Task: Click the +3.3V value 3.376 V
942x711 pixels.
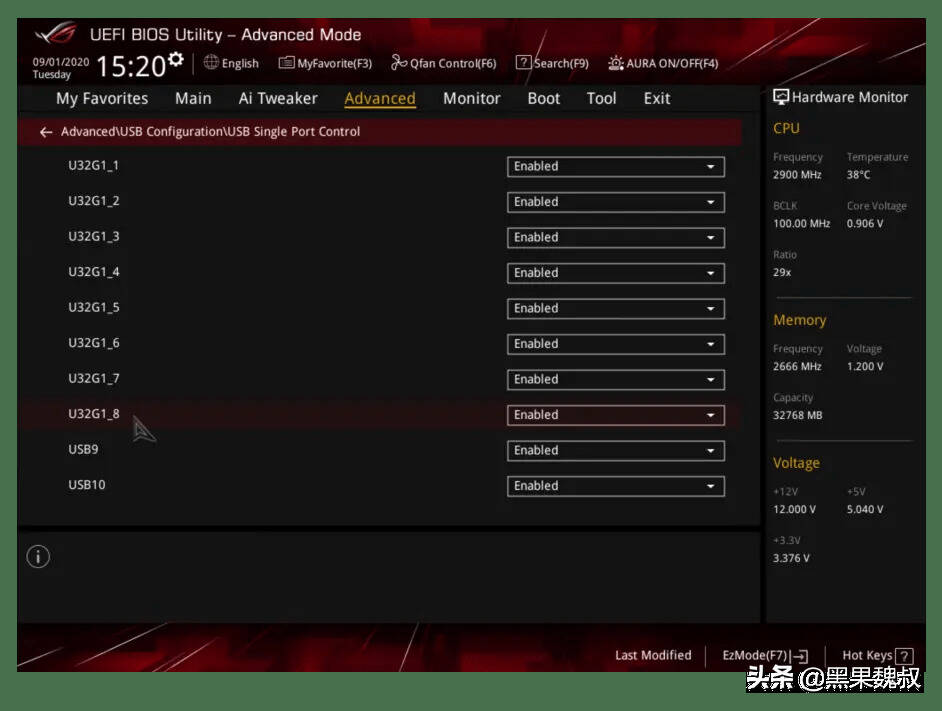Action: coord(791,558)
